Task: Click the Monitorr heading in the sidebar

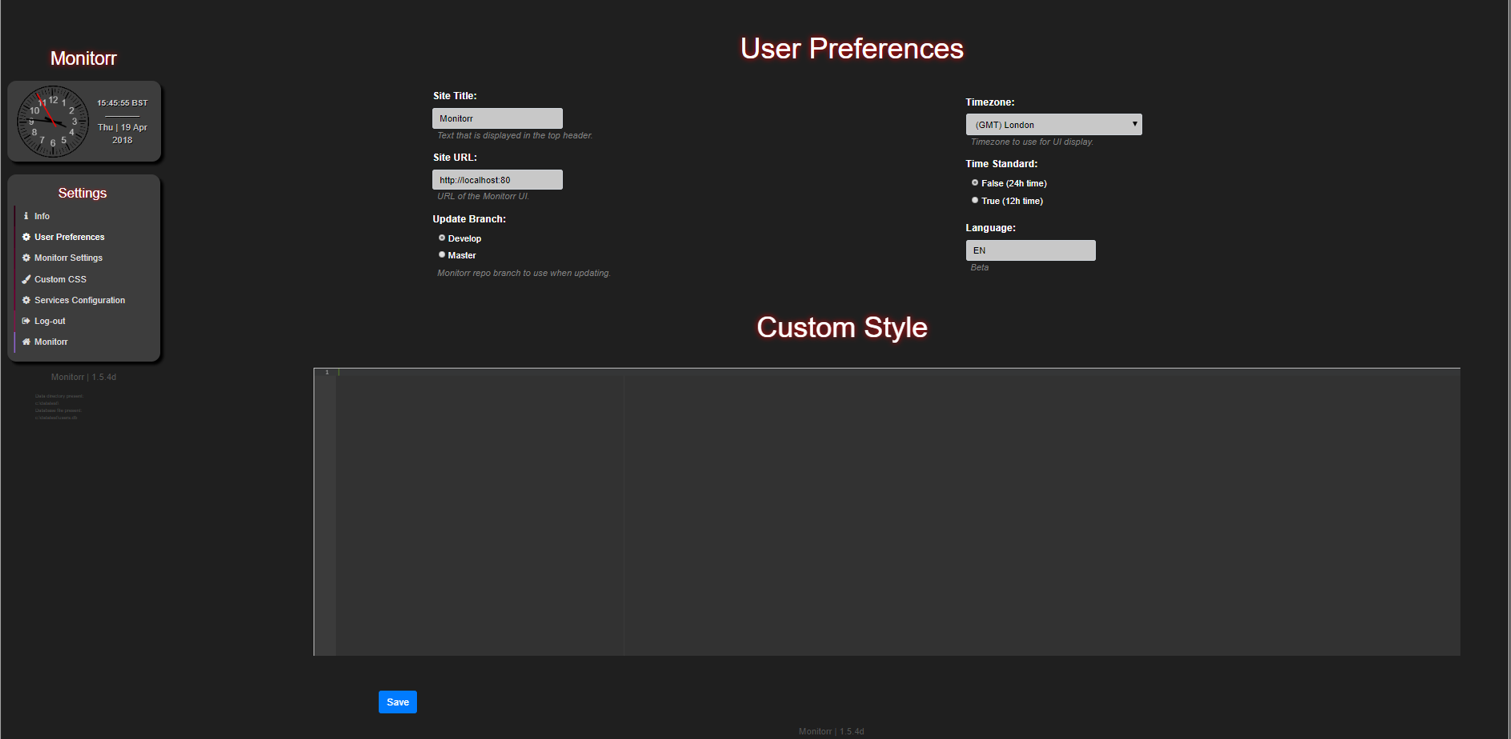Action: tap(83, 58)
